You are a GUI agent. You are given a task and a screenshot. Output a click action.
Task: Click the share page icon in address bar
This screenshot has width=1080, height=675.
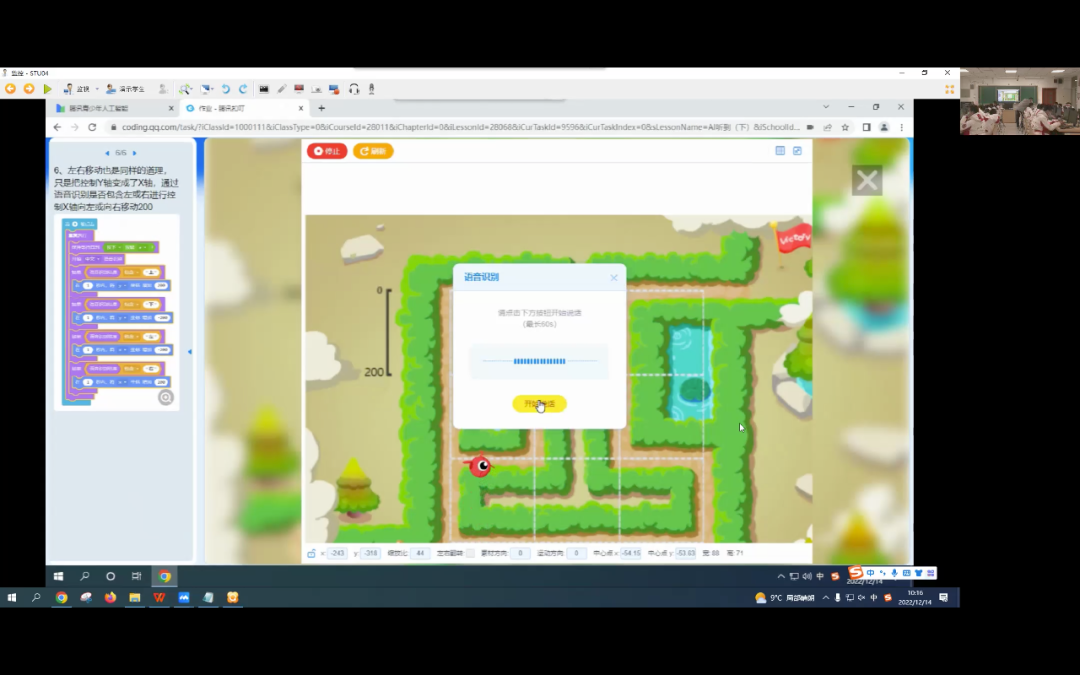(x=827, y=127)
